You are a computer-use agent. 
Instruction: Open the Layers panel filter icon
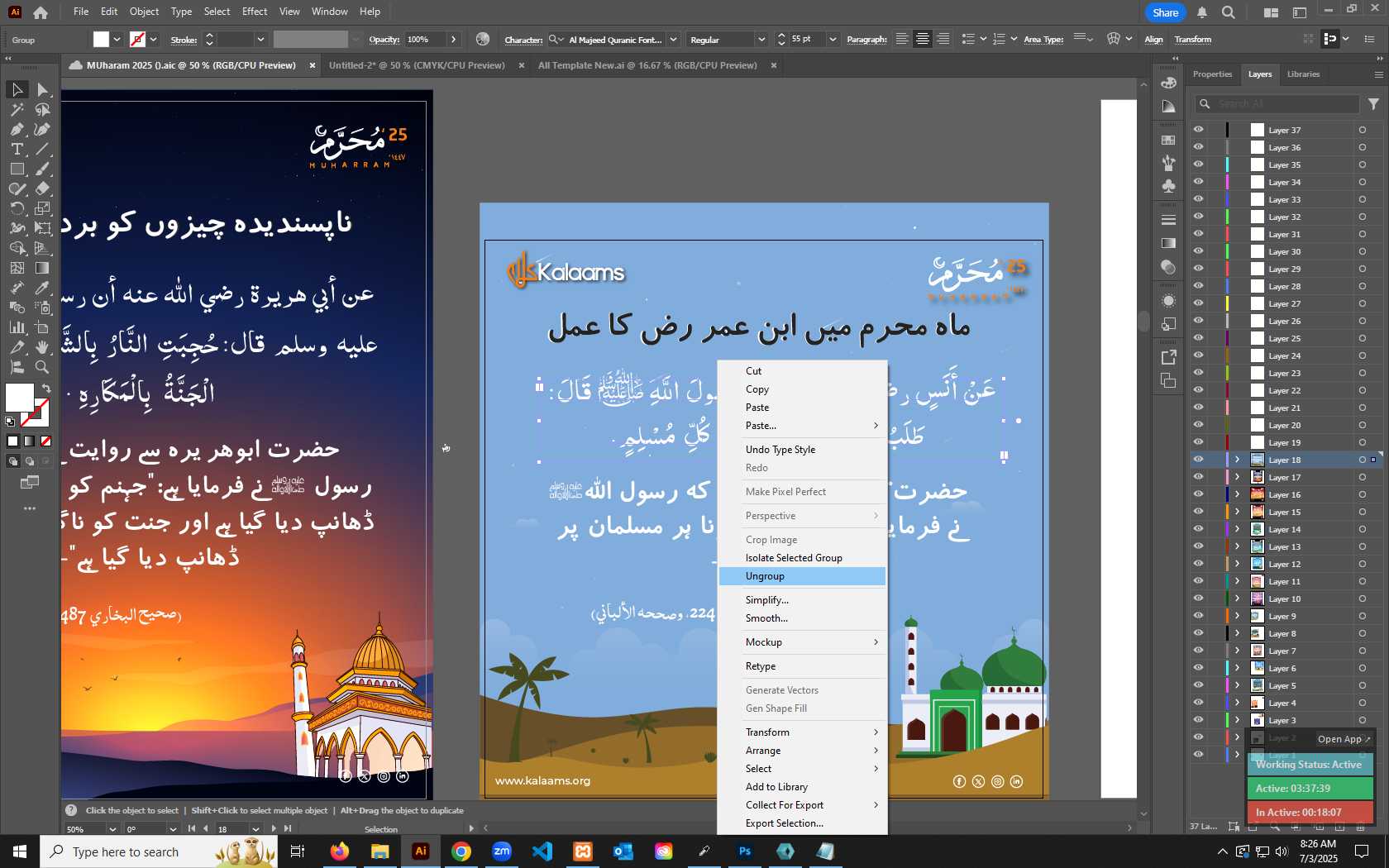click(1373, 104)
